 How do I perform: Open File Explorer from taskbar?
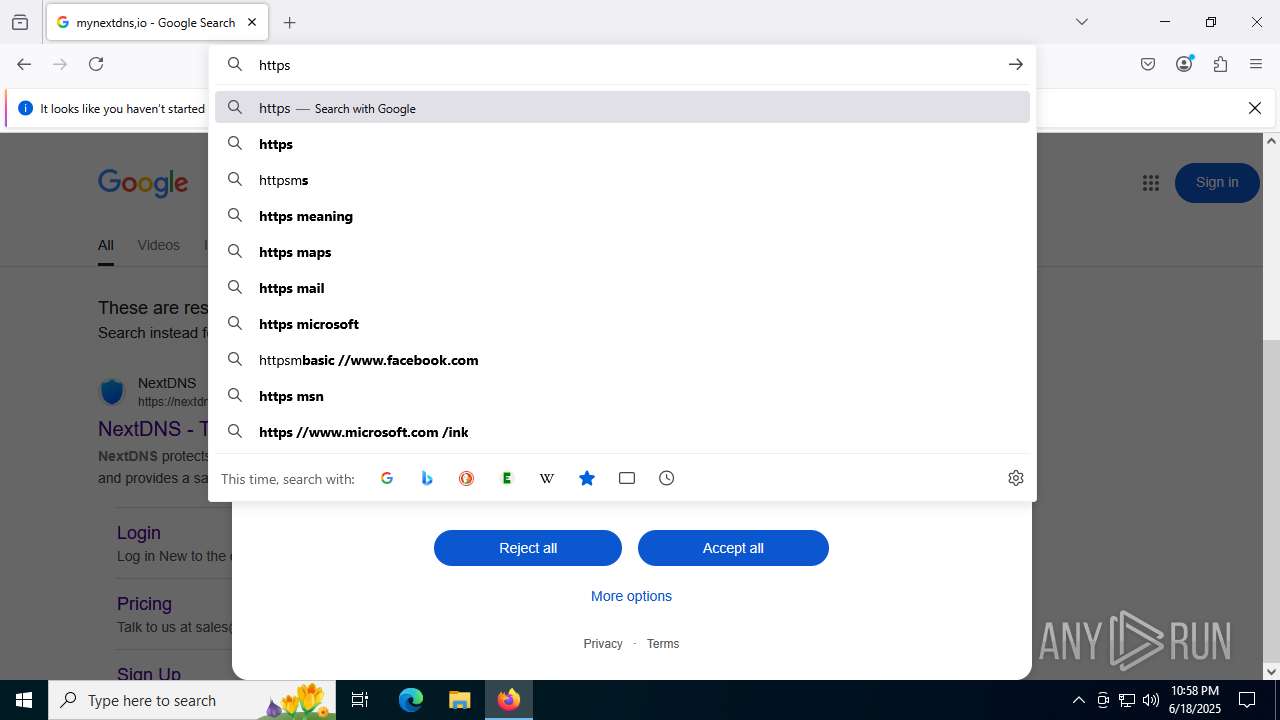pos(459,700)
